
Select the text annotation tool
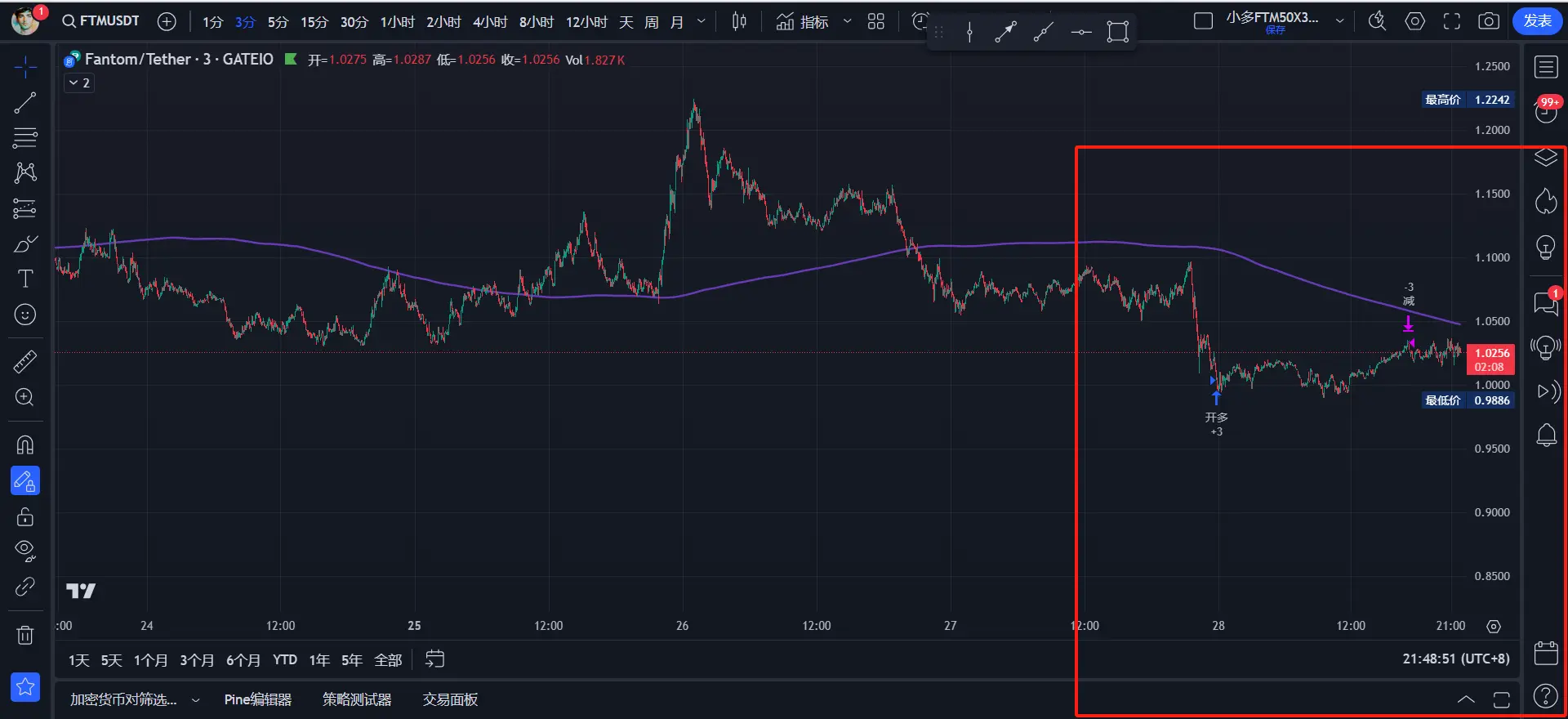click(x=25, y=279)
